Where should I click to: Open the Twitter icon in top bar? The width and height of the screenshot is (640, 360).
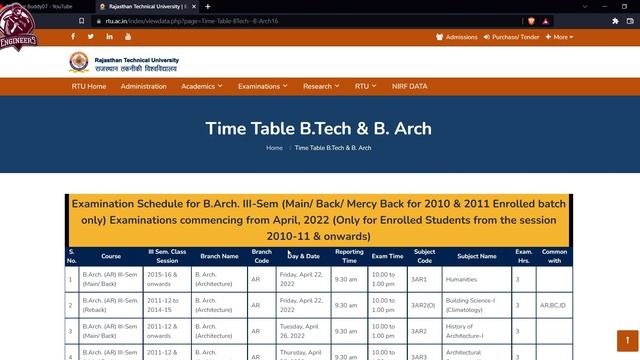click(91, 37)
